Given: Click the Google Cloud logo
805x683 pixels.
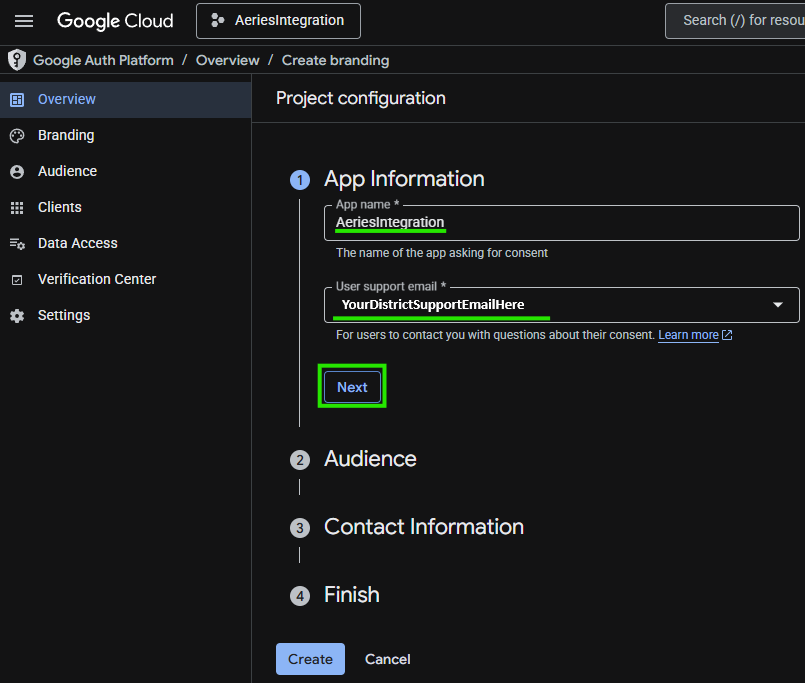Looking at the screenshot, I should tap(115, 21).
